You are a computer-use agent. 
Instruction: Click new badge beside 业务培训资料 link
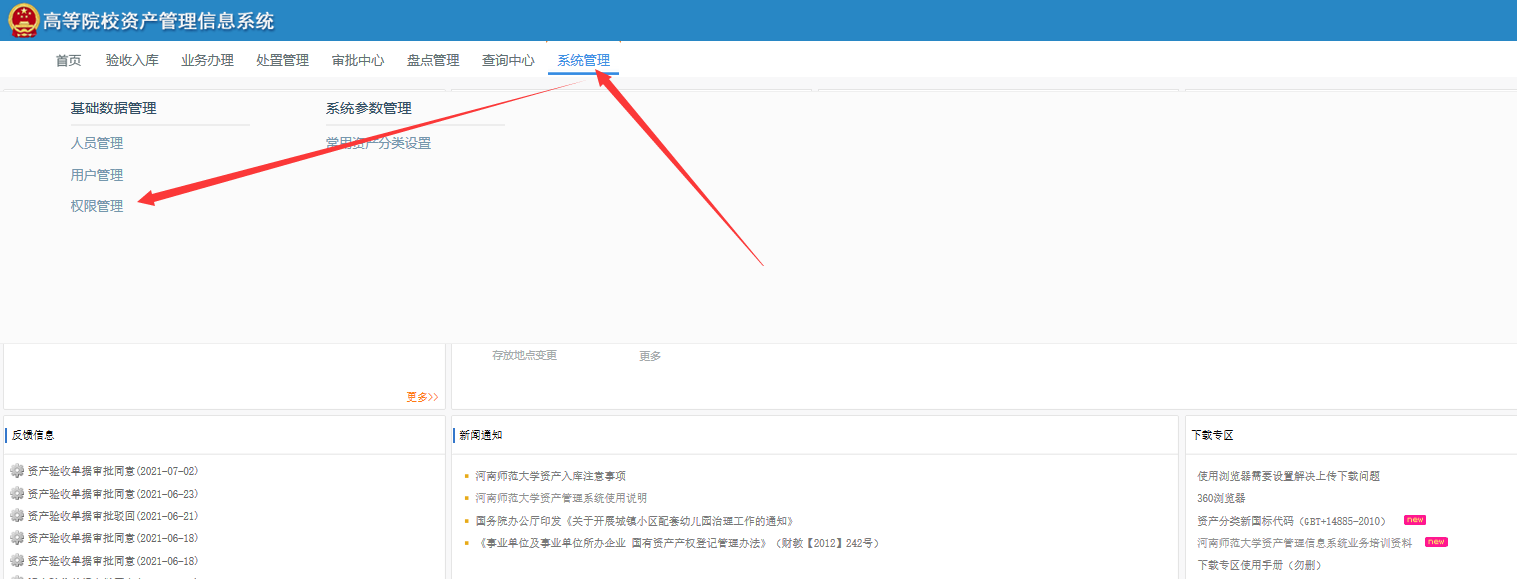point(1436,542)
